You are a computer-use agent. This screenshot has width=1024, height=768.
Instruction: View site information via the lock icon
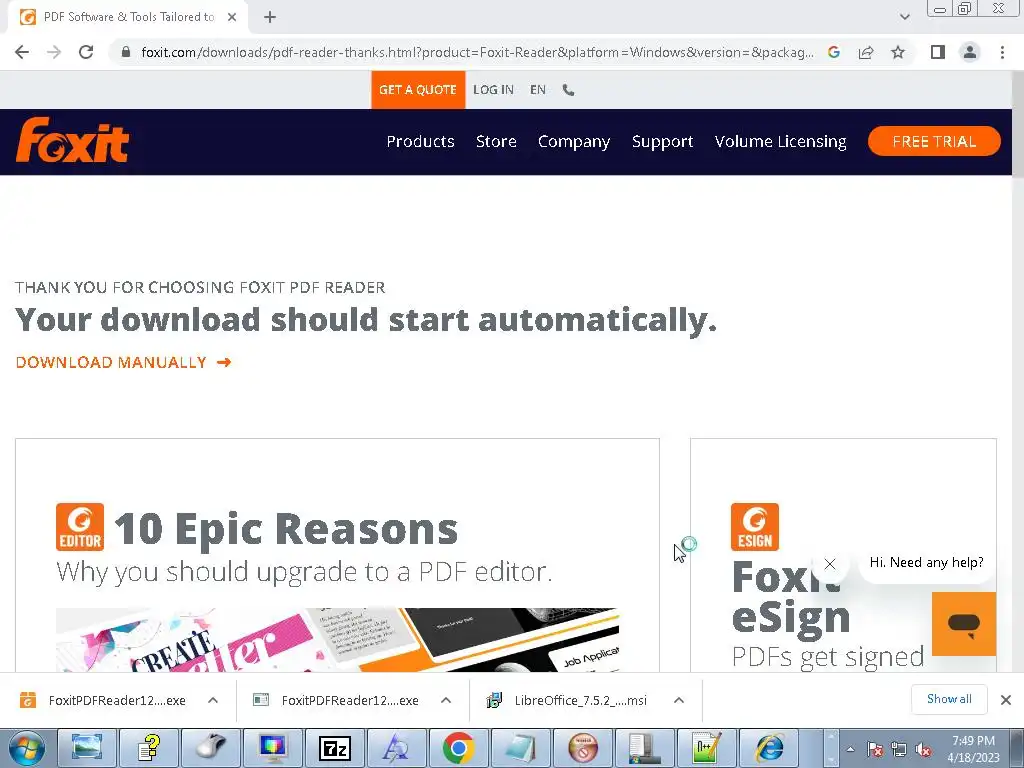126,52
